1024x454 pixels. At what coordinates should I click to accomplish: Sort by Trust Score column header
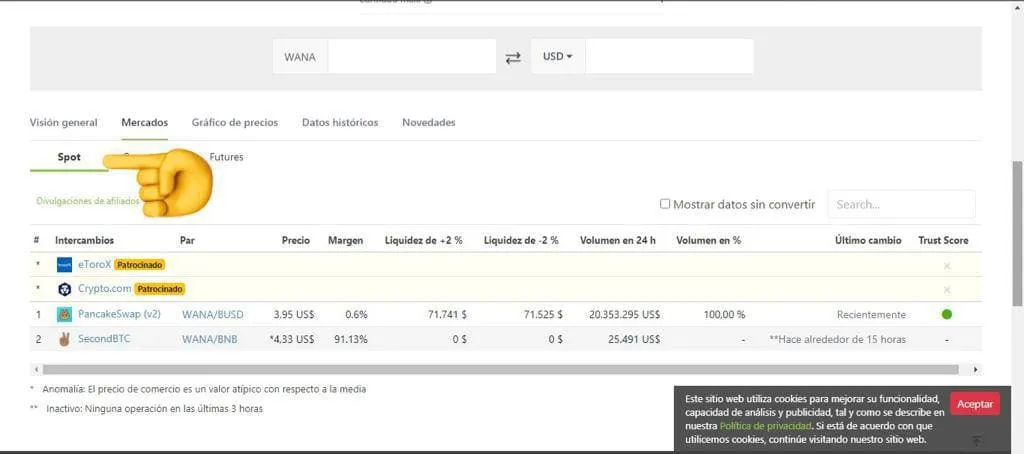[x=943, y=240]
